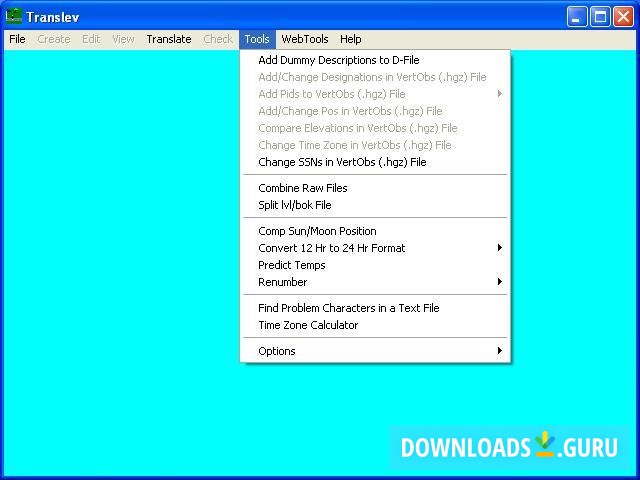Open the File menu
Screen dimensions: 640x480
coord(17,39)
